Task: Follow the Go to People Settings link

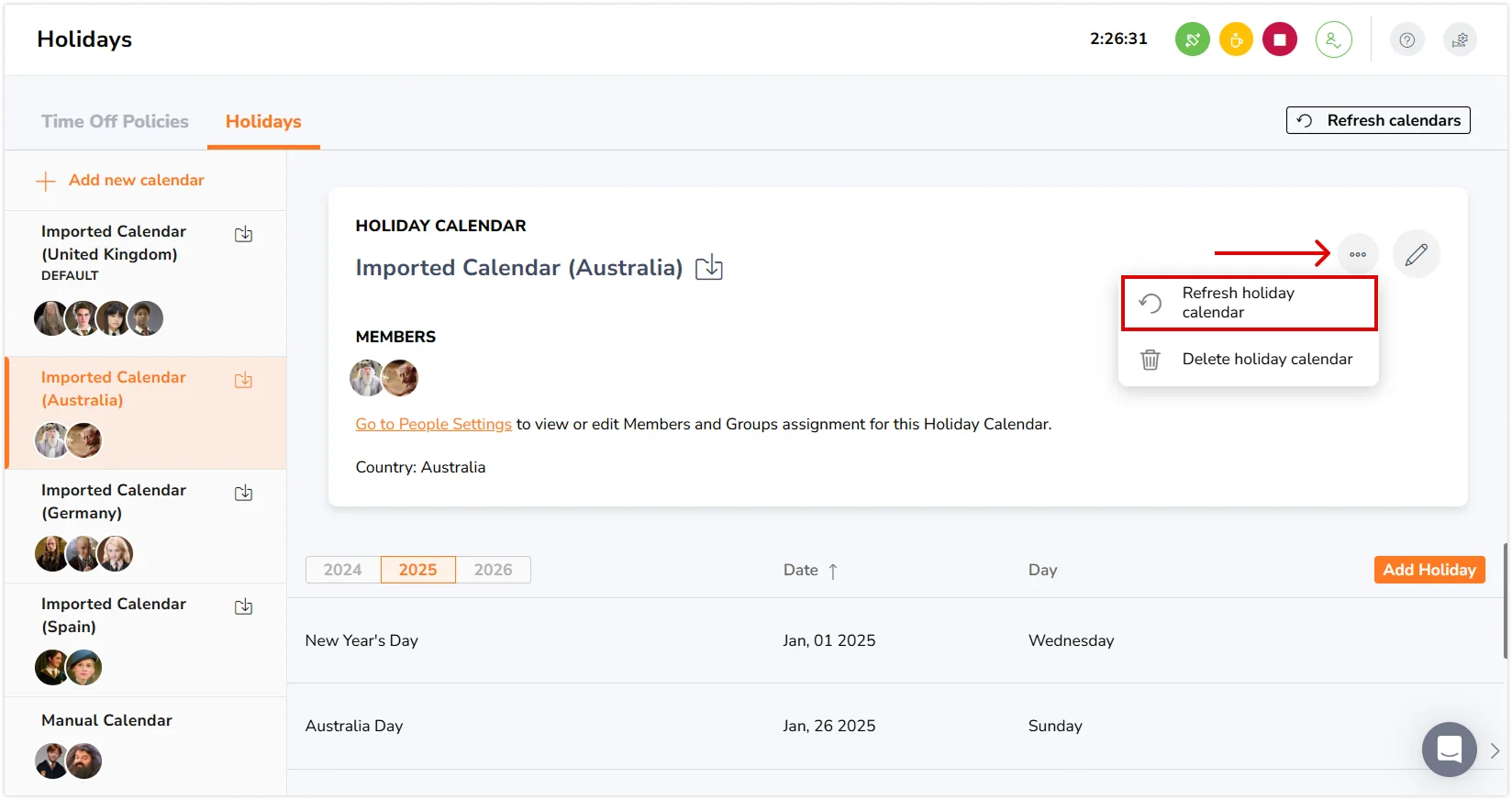Action: point(433,424)
